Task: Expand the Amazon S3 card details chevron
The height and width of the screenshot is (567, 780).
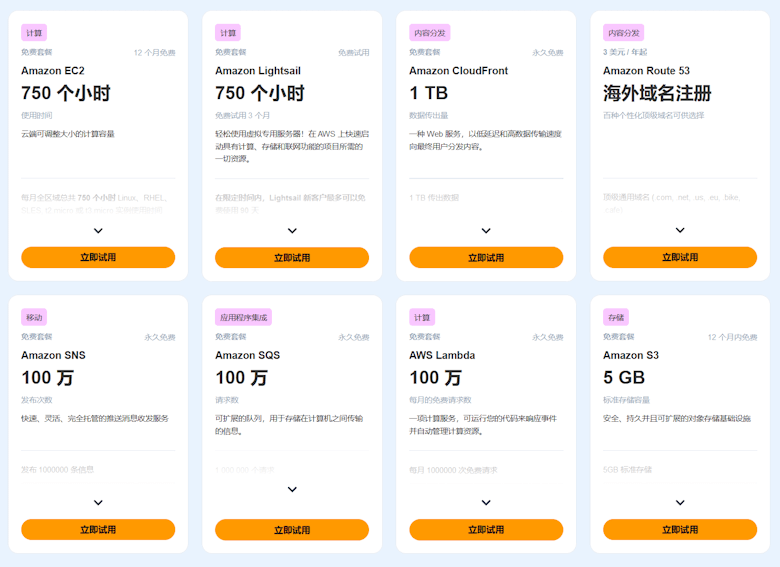Action: [680, 503]
